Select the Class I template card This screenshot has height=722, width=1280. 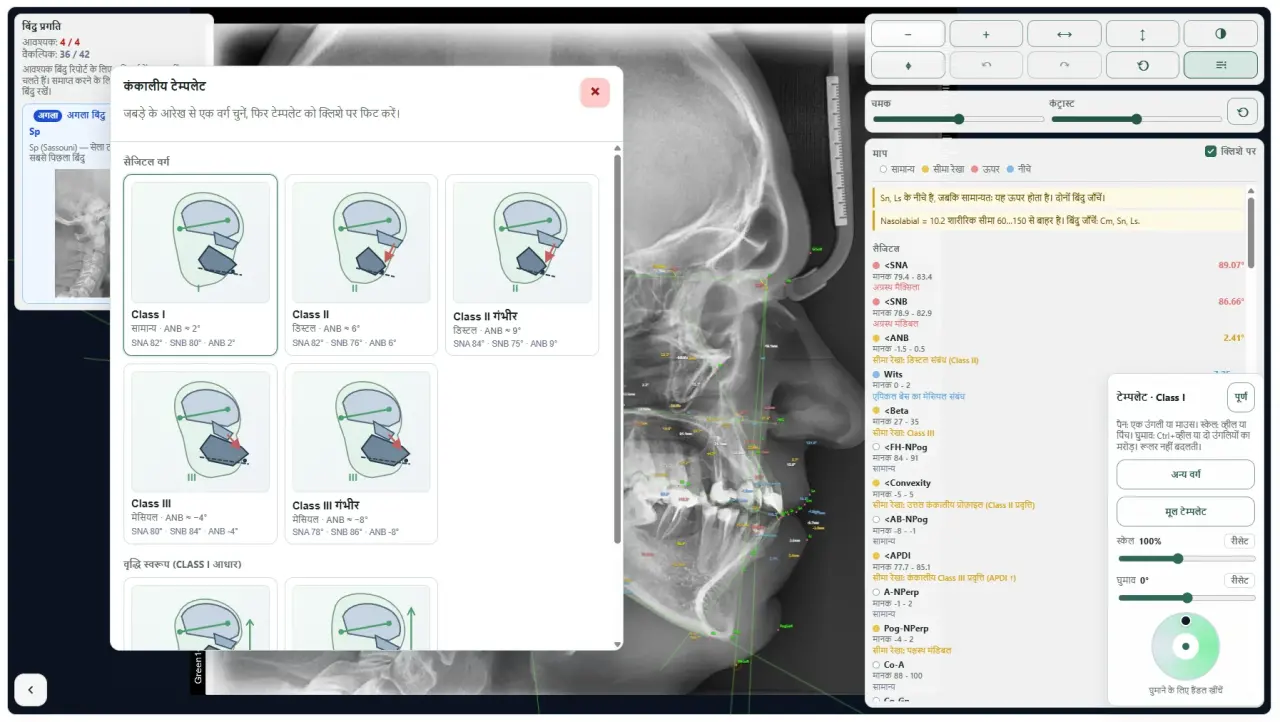(200, 265)
